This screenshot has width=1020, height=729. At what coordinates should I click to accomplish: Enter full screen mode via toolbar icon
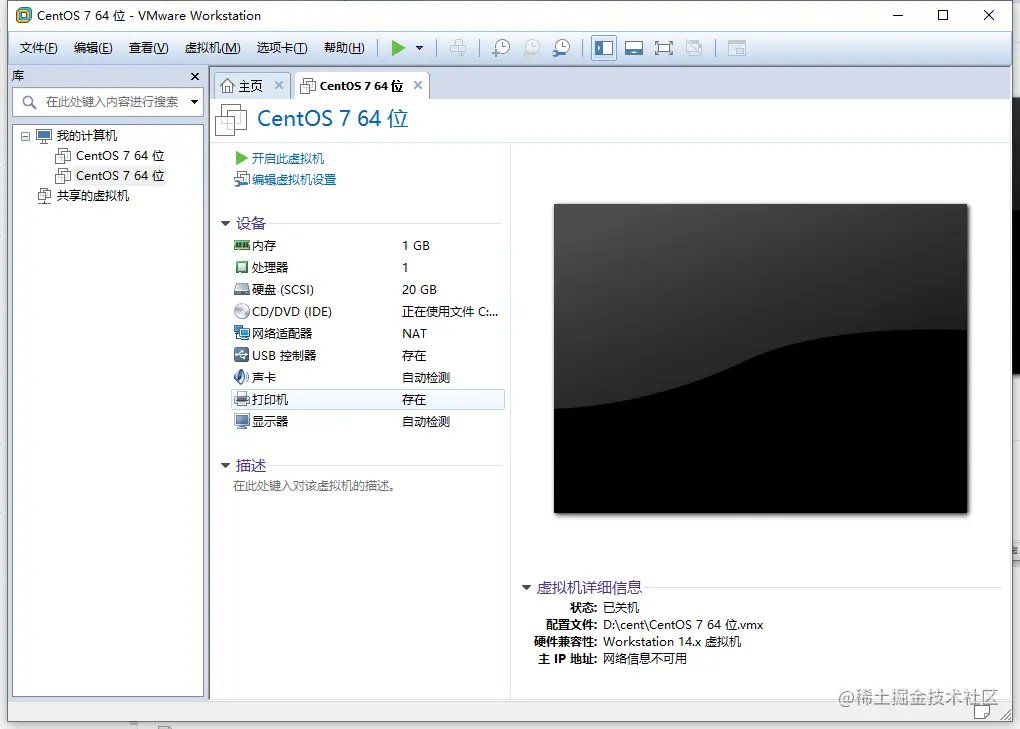tap(664, 48)
